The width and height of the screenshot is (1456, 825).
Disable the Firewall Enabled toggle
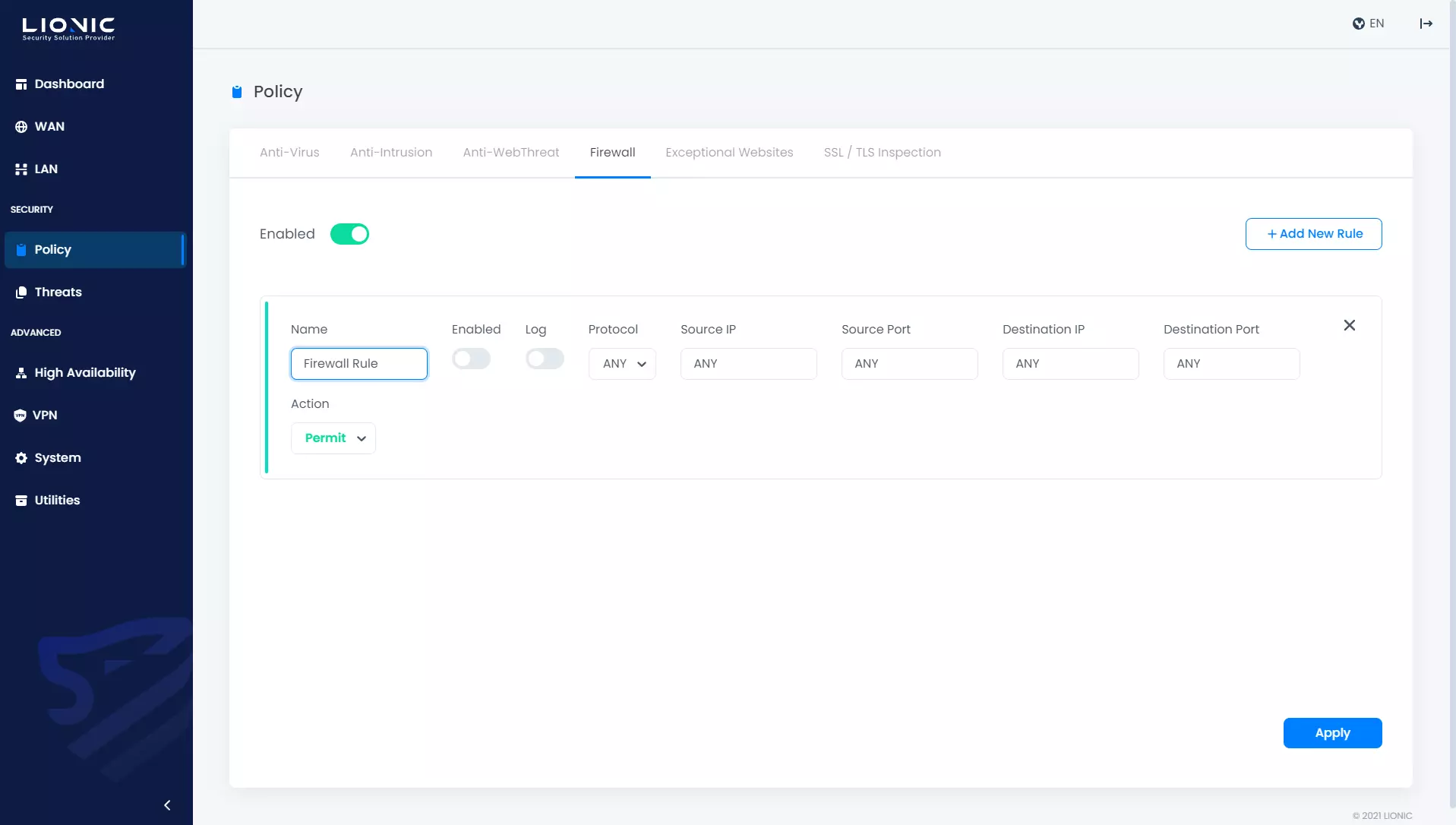pyautogui.click(x=349, y=234)
